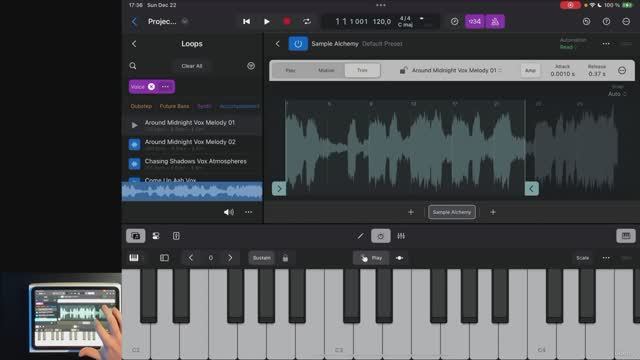This screenshot has width=640, height=360.
Task: Toggle the purple count-in 1234 button
Action: coord(474,21)
